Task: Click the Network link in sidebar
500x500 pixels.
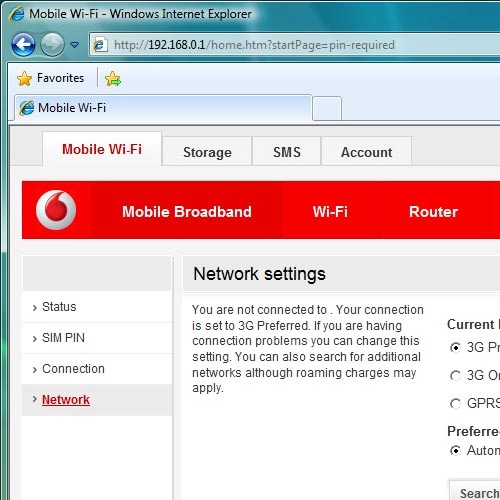Action: tap(66, 400)
